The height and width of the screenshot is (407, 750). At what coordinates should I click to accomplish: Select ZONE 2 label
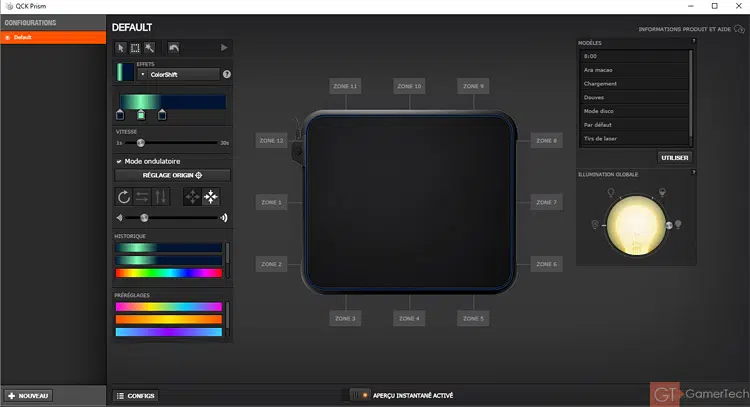click(271, 264)
